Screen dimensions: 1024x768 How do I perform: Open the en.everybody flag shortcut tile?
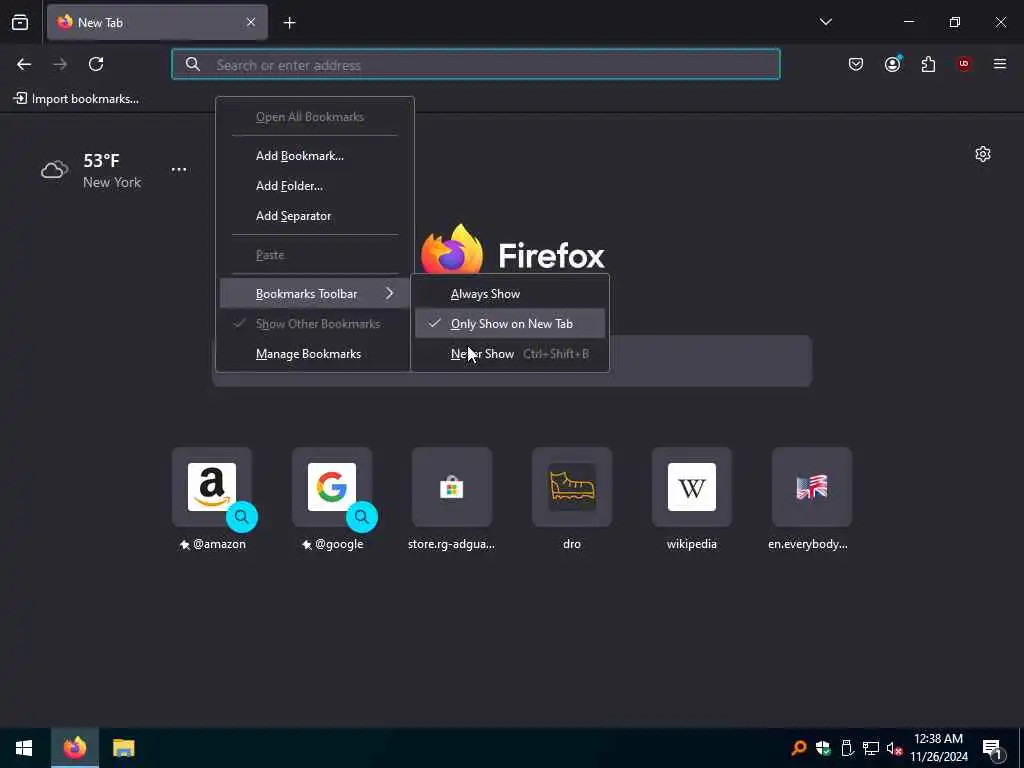[x=812, y=487]
